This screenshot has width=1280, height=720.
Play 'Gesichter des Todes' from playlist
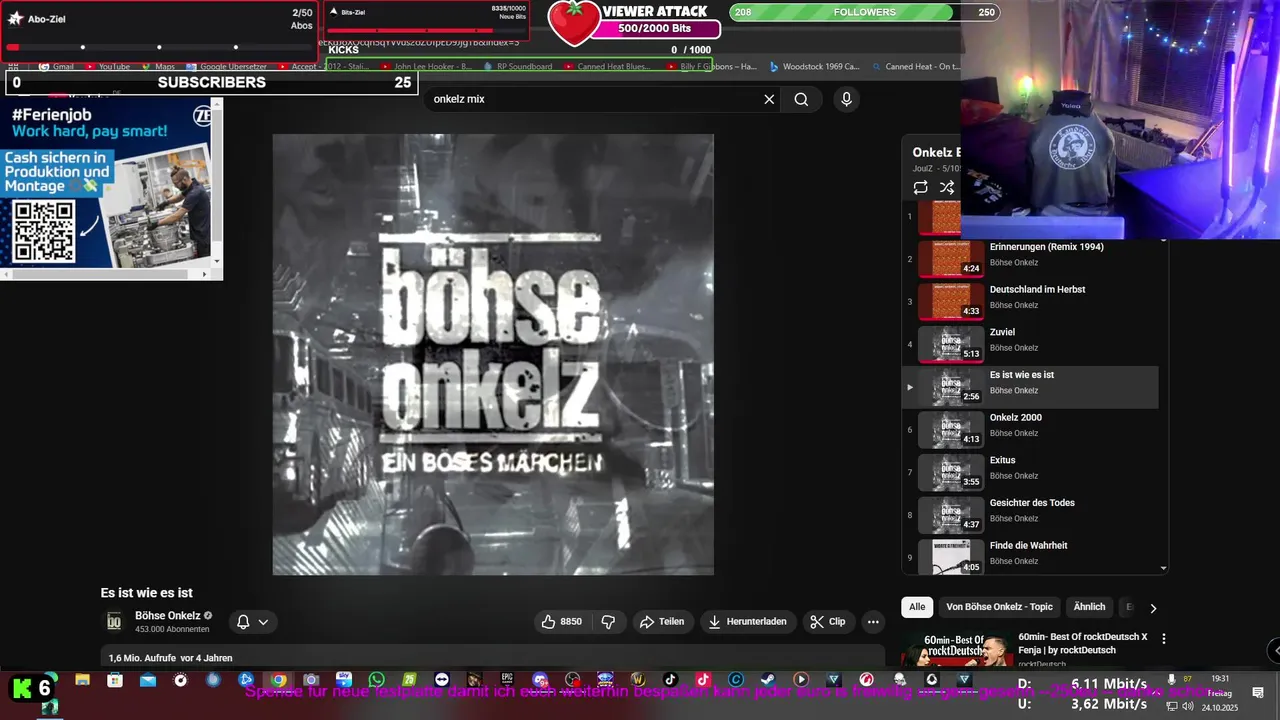(x=1030, y=515)
